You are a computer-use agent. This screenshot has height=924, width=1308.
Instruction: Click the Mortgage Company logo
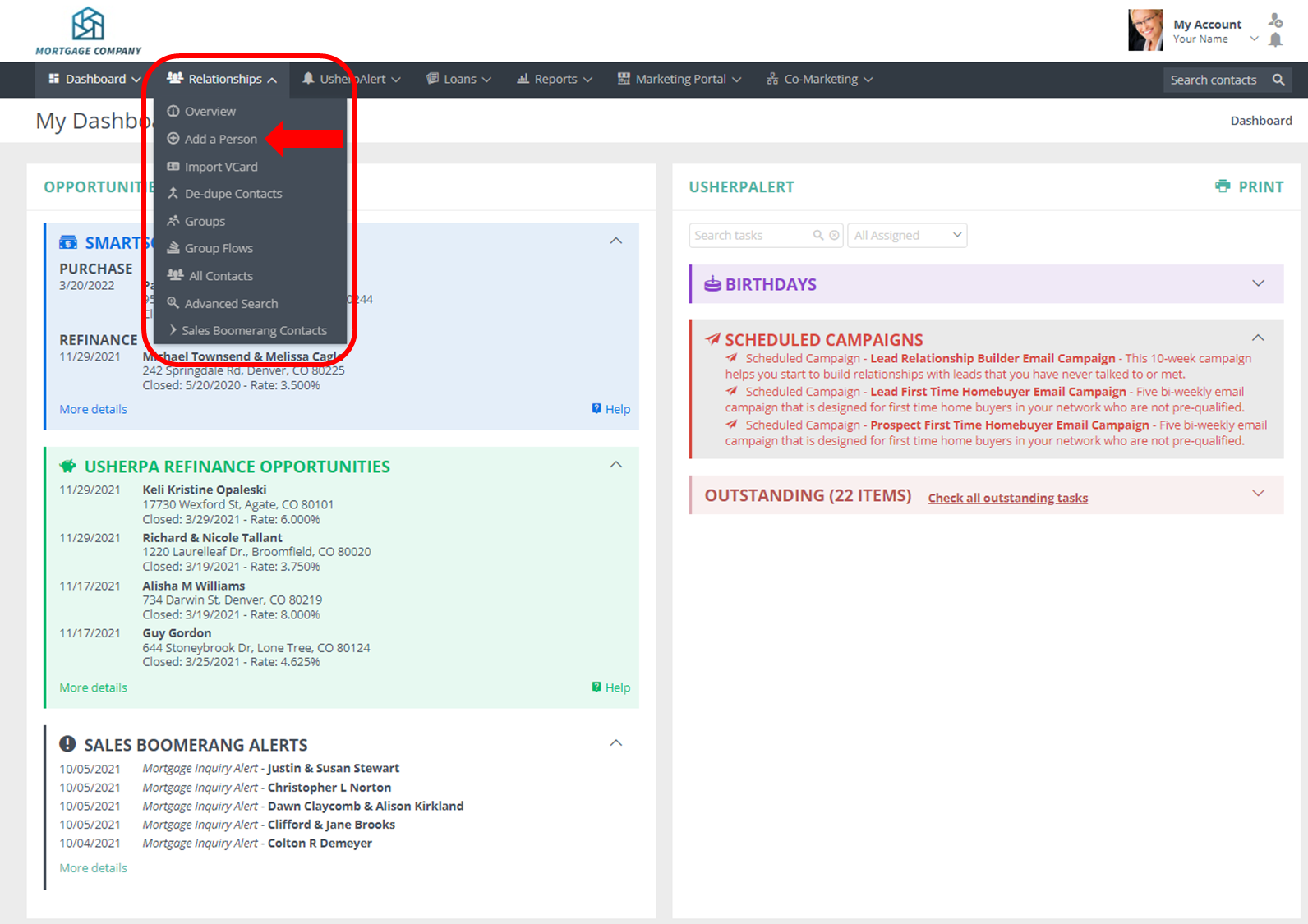(88, 32)
